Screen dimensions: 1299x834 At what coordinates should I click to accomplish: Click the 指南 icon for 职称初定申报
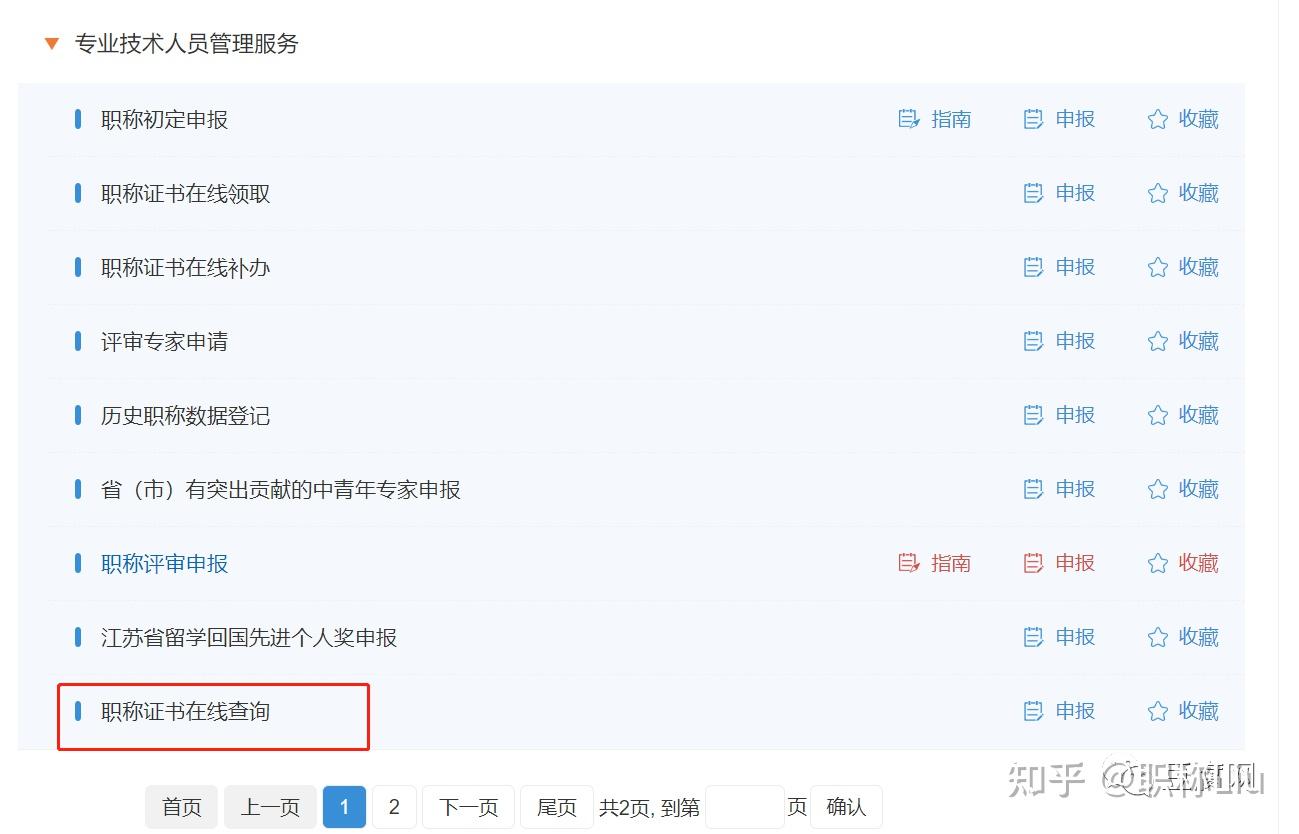(x=909, y=119)
